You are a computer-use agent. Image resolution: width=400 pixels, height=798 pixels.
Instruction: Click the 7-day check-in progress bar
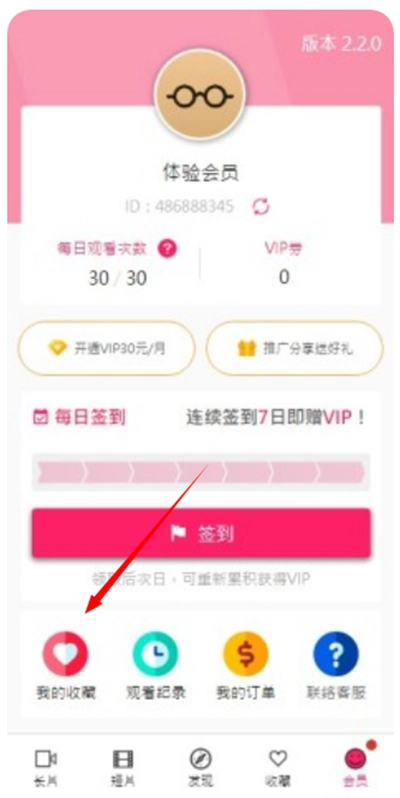coord(201,472)
